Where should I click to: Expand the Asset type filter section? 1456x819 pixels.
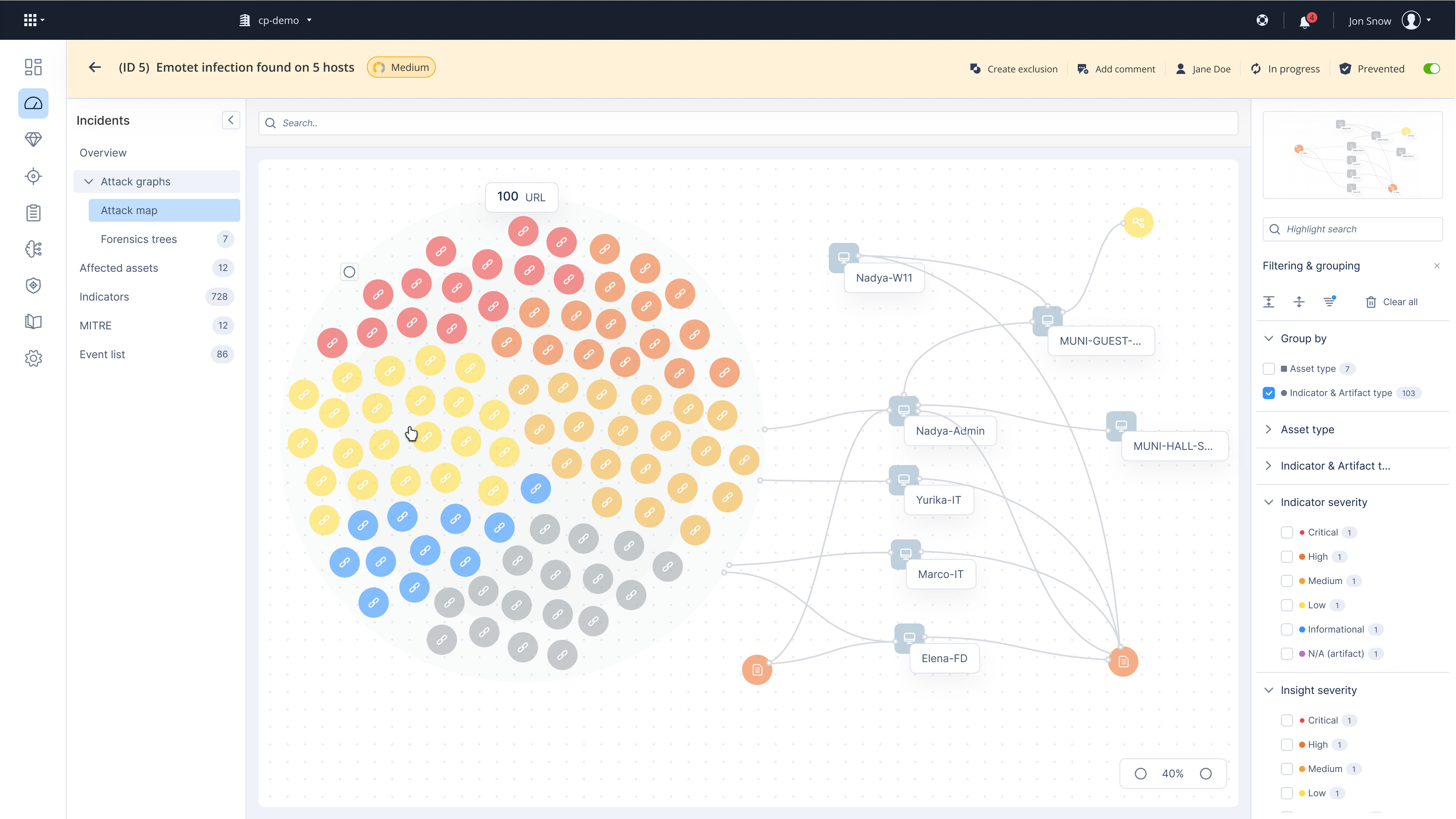[1269, 429]
